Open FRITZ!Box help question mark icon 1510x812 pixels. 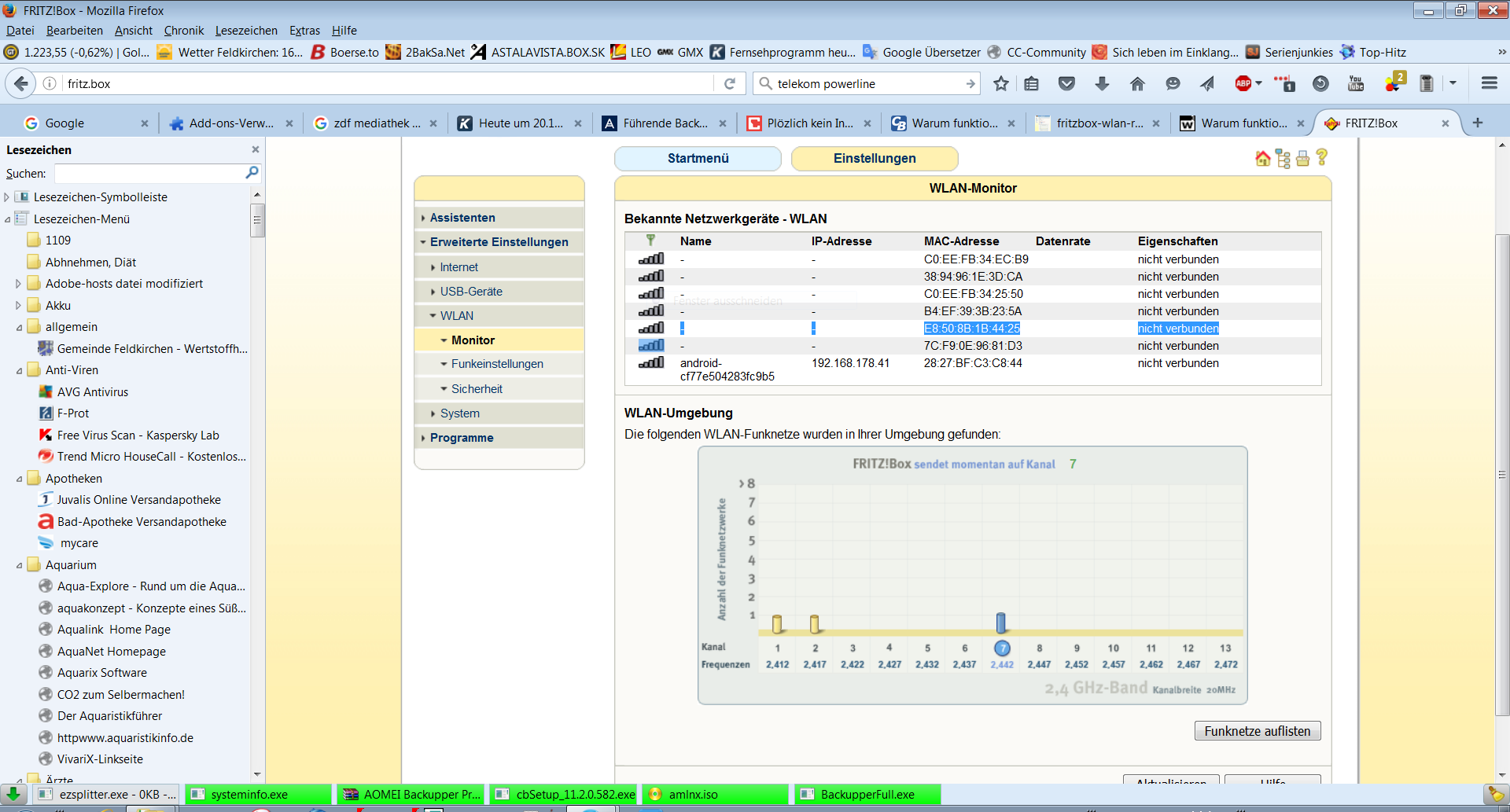coord(1322,157)
